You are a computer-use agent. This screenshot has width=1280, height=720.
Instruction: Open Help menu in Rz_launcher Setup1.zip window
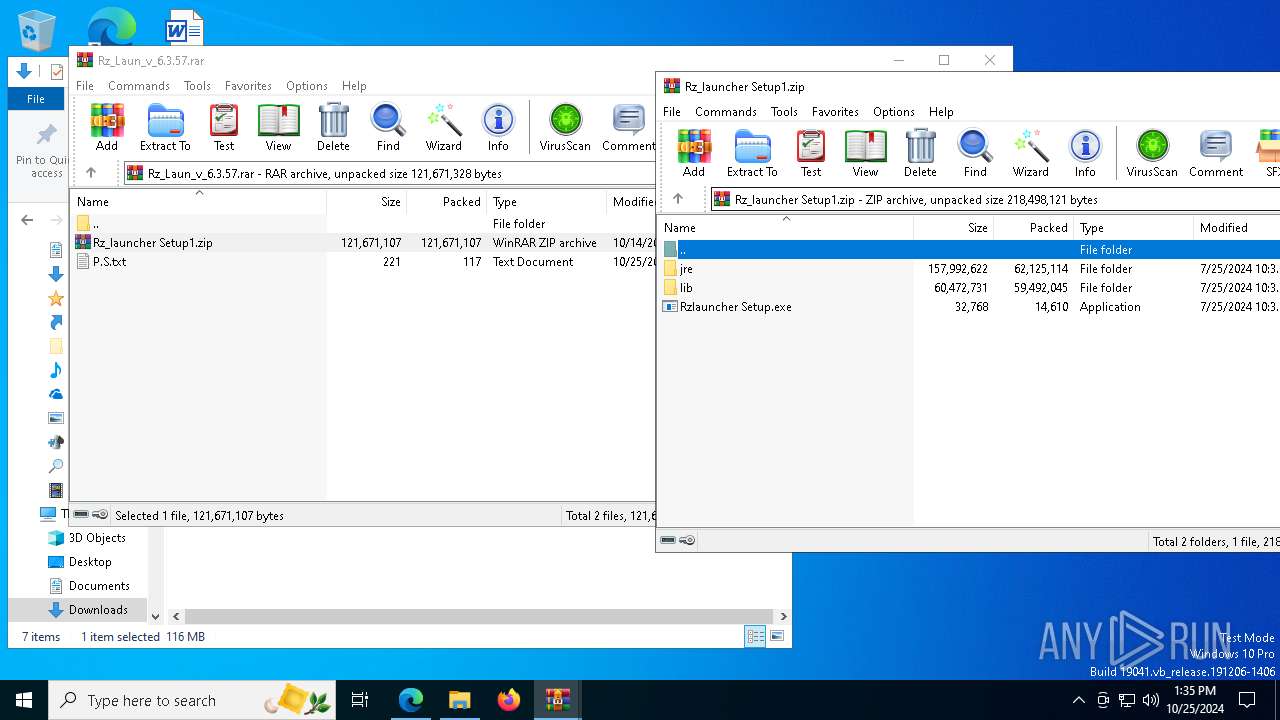[941, 112]
